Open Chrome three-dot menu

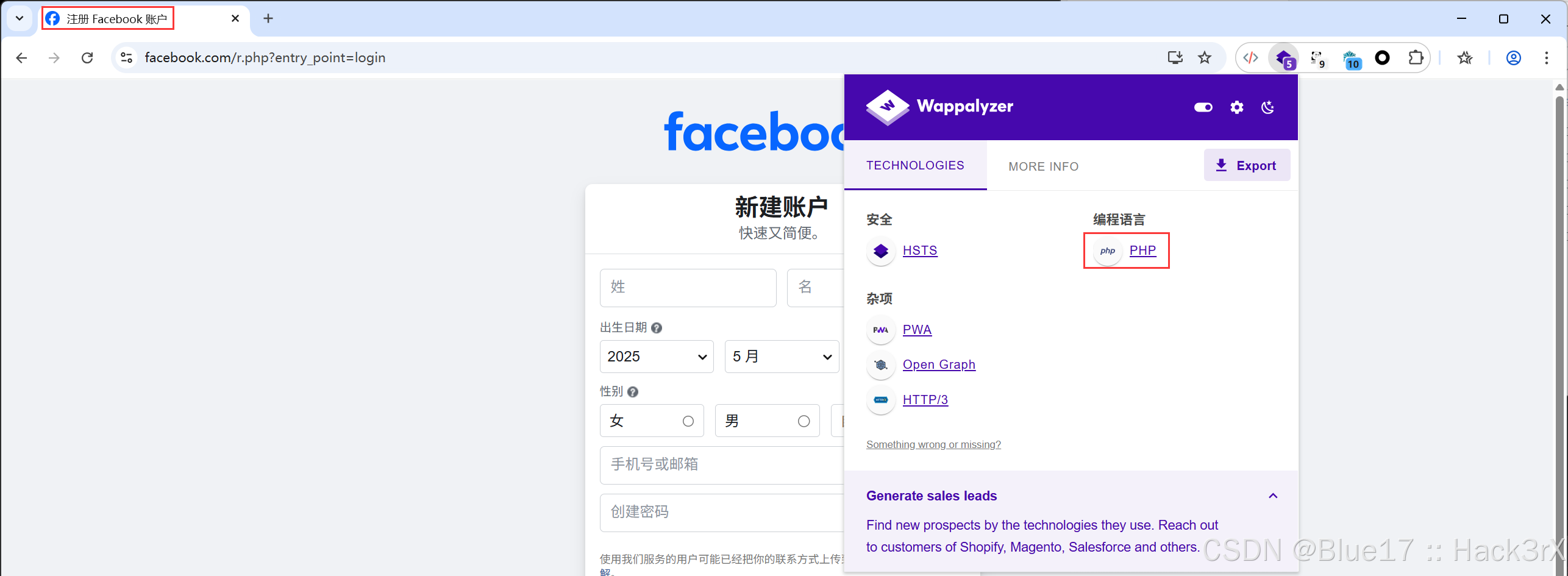[x=1547, y=58]
